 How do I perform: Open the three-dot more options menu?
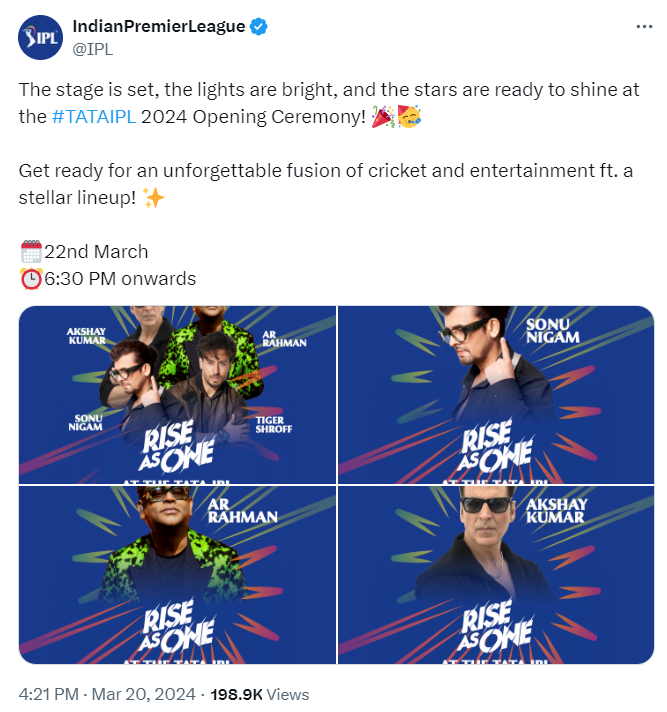point(644,27)
